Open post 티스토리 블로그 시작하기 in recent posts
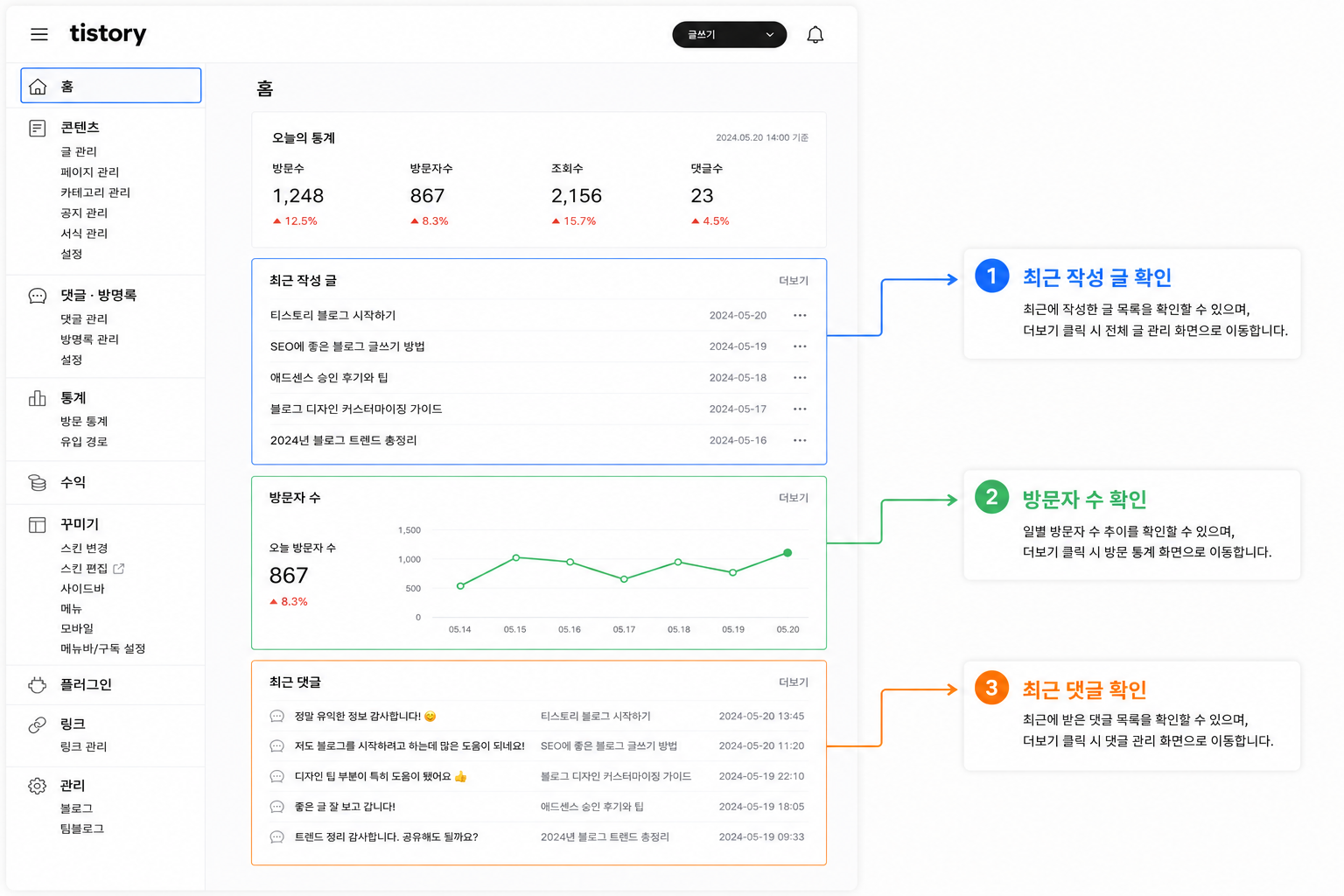The width and height of the screenshot is (1344, 896). tap(332, 315)
